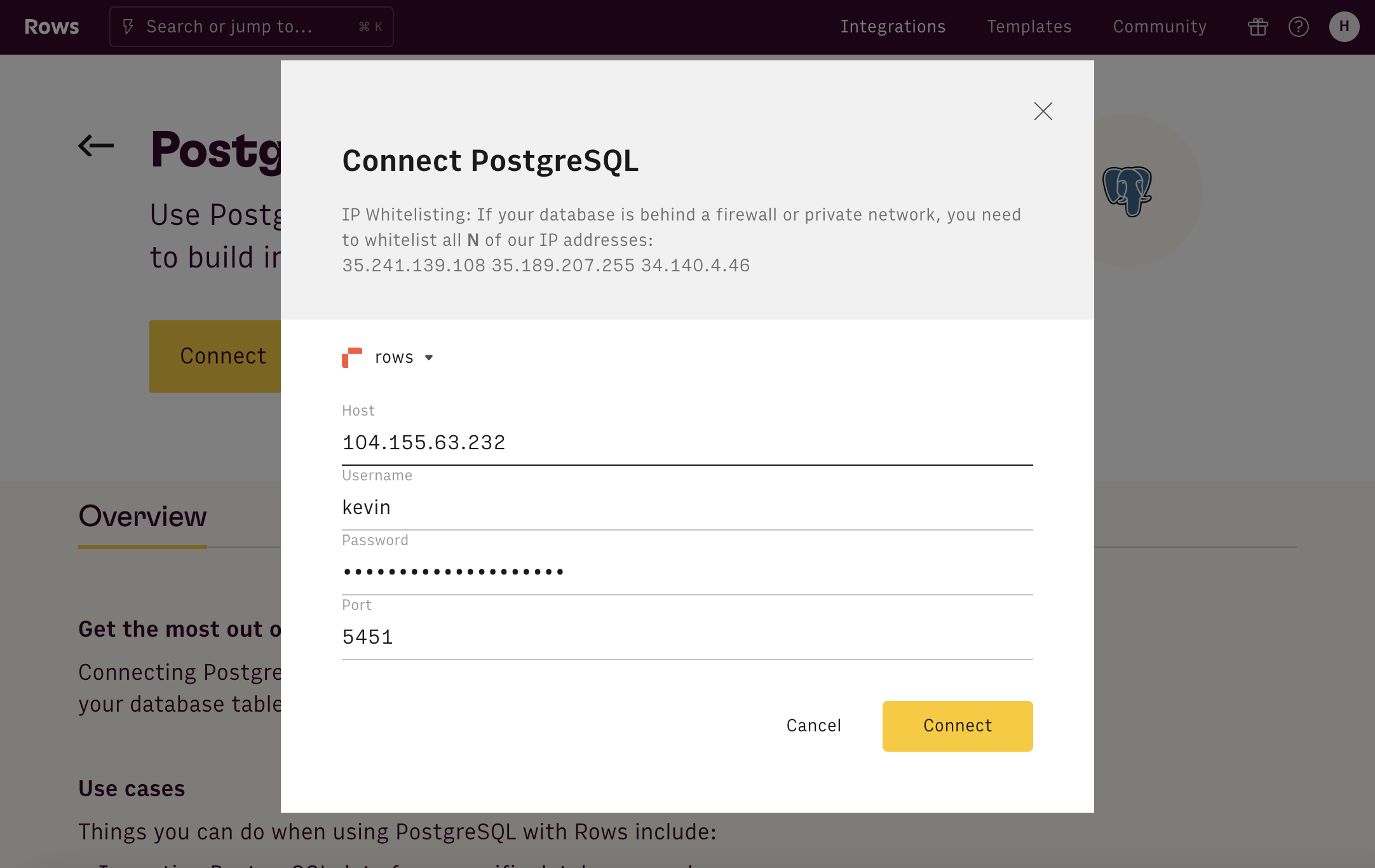Click the Port field showing 5451

(687, 637)
